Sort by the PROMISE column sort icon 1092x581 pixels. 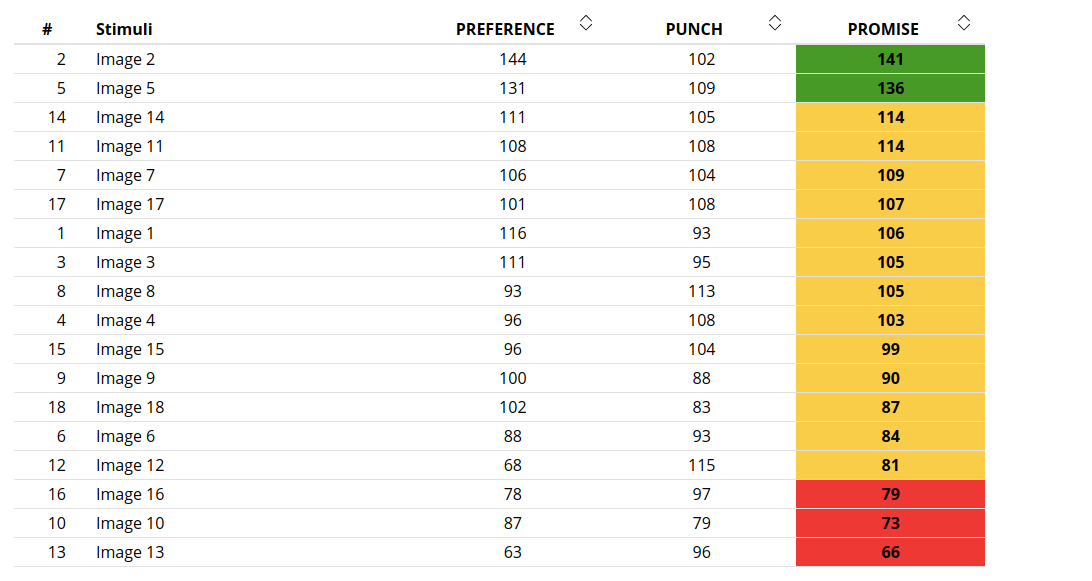(x=964, y=23)
